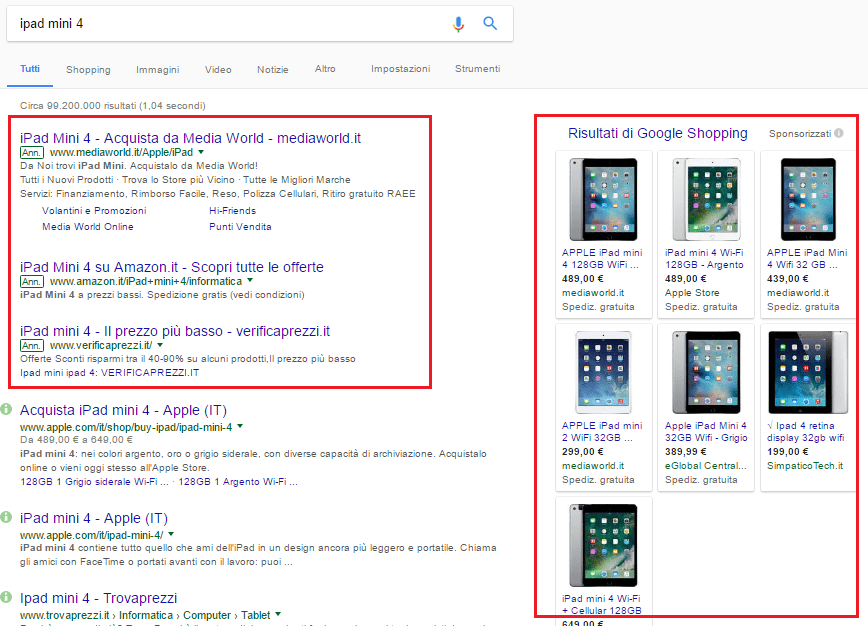The height and width of the screenshot is (626, 868).
Task: Select the Tutti search tab
Action: [x=30, y=69]
